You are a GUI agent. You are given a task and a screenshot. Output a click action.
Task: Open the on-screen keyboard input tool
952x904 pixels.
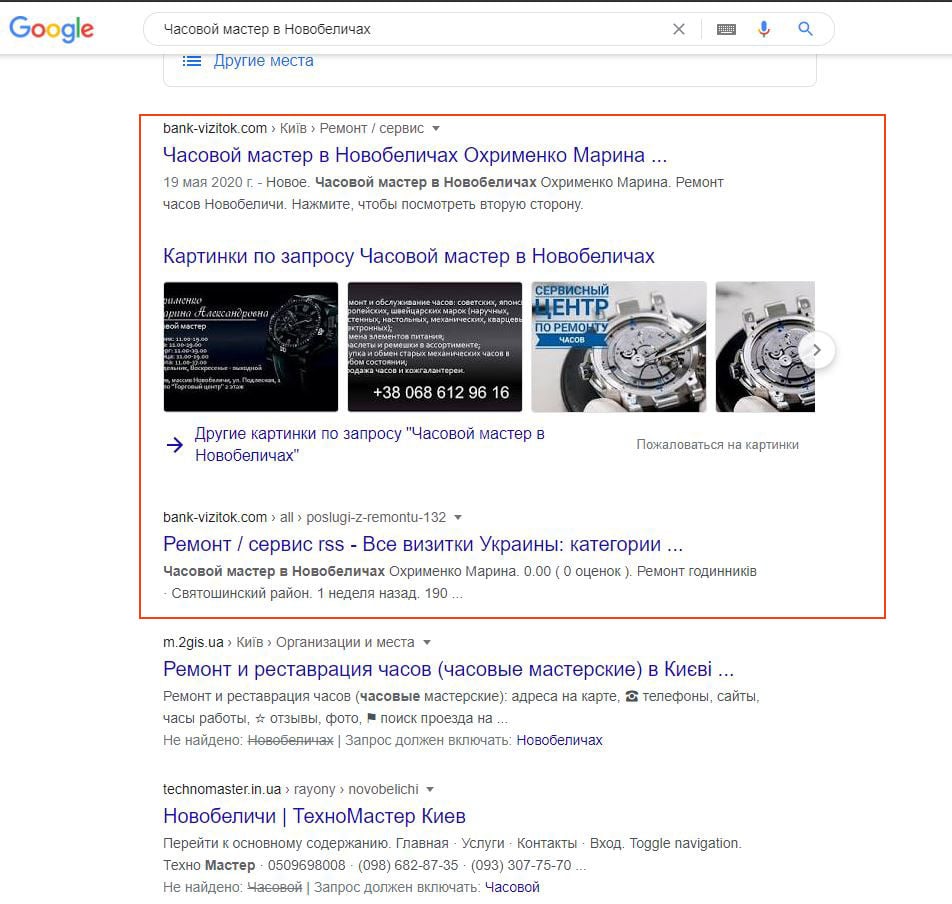[x=726, y=29]
